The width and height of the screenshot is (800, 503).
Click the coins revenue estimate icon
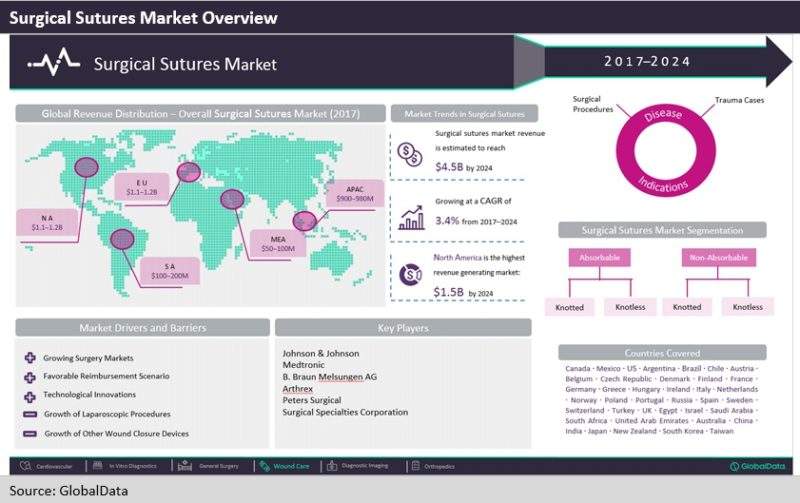(409, 152)
